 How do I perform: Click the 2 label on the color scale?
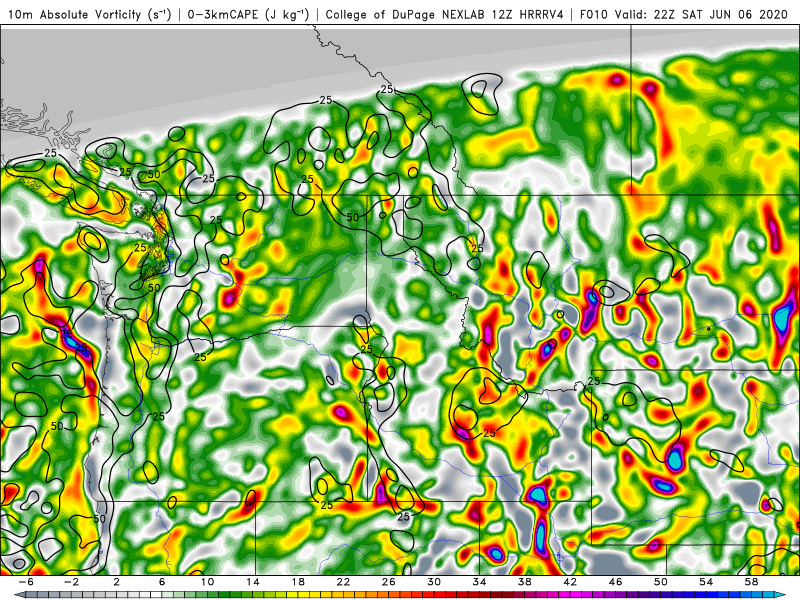click(x=117, y=582)
